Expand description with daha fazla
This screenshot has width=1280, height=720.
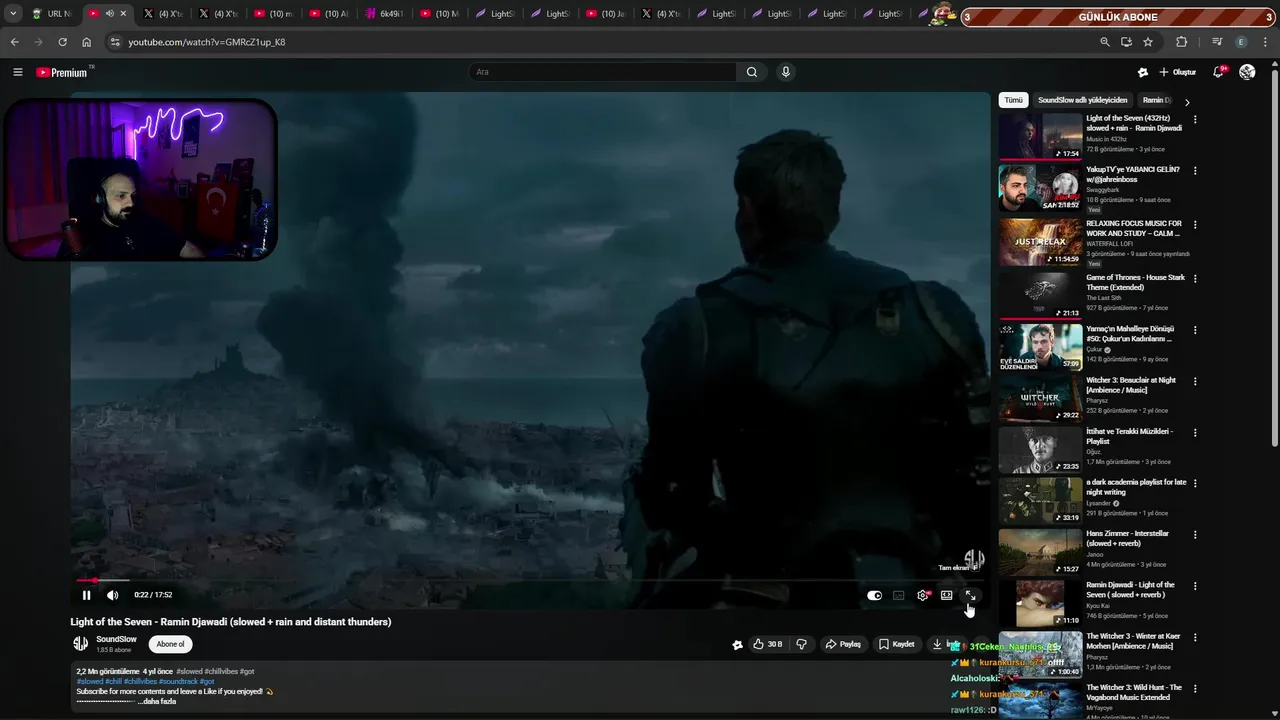pyautogui.click(x=159, y=701)
